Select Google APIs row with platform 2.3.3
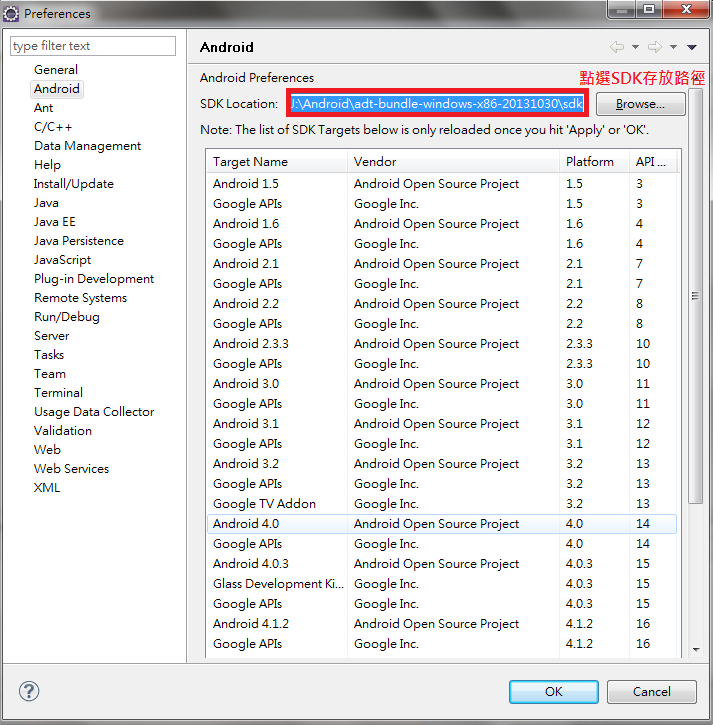This screenshot has width=713, height=725. tap(442, 363)
